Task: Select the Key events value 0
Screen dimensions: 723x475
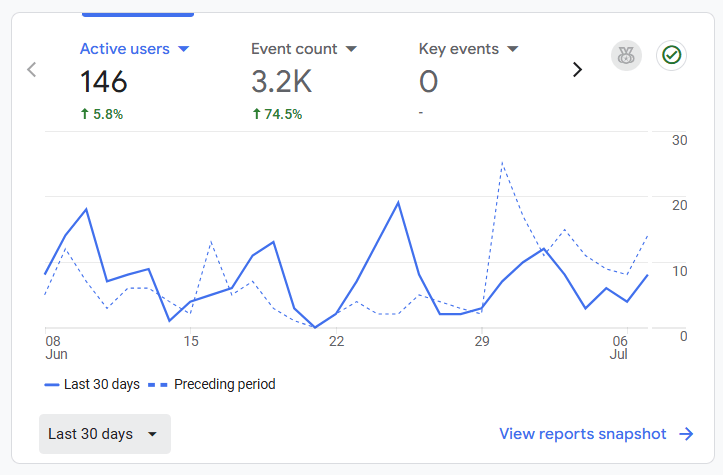Action: pyautogui.click(x=428, y=82)
